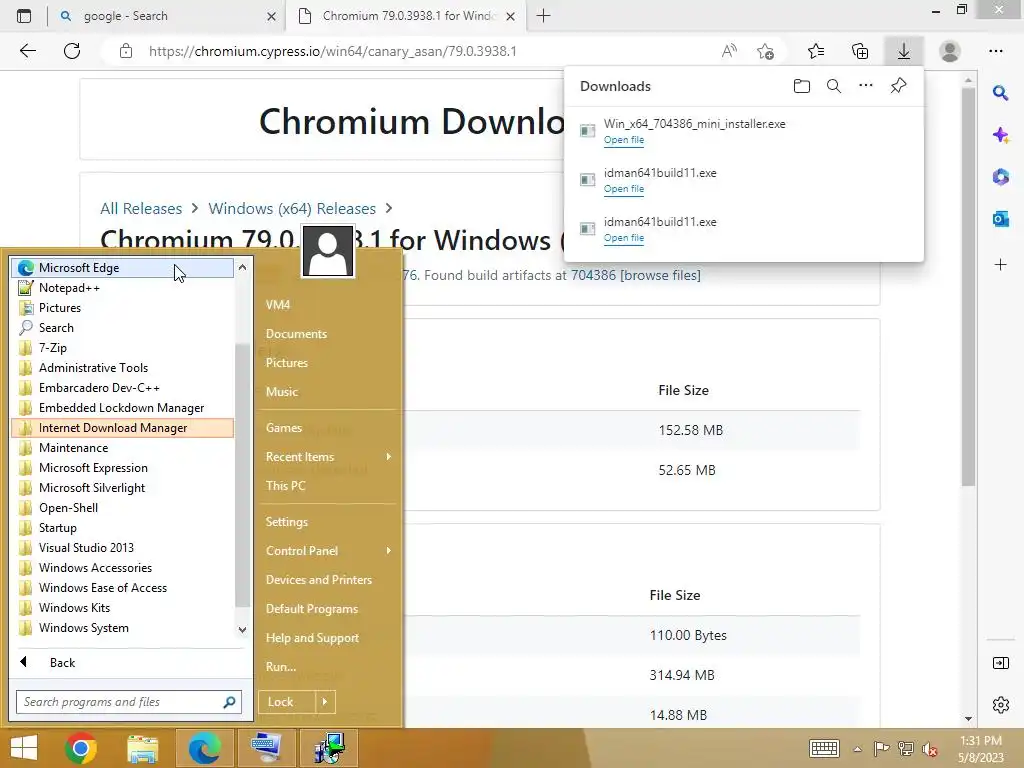The width and height of the screenshot is (1024, 768).
Task: Open file for first idman641build11.exe entry
Action: pos(624,189)
